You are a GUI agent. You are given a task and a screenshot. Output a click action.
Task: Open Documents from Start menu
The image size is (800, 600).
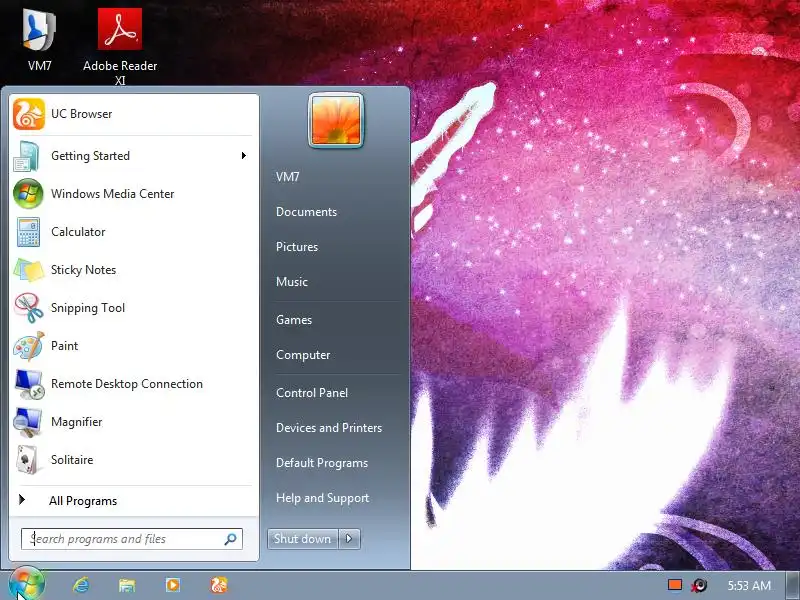[306, 212]
